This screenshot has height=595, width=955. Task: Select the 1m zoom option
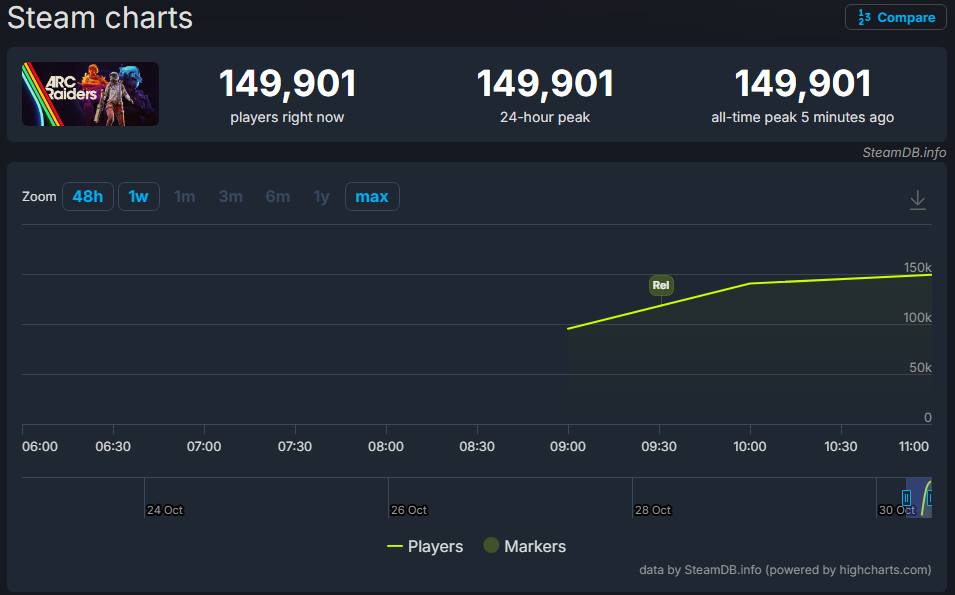tap(185, 197)
